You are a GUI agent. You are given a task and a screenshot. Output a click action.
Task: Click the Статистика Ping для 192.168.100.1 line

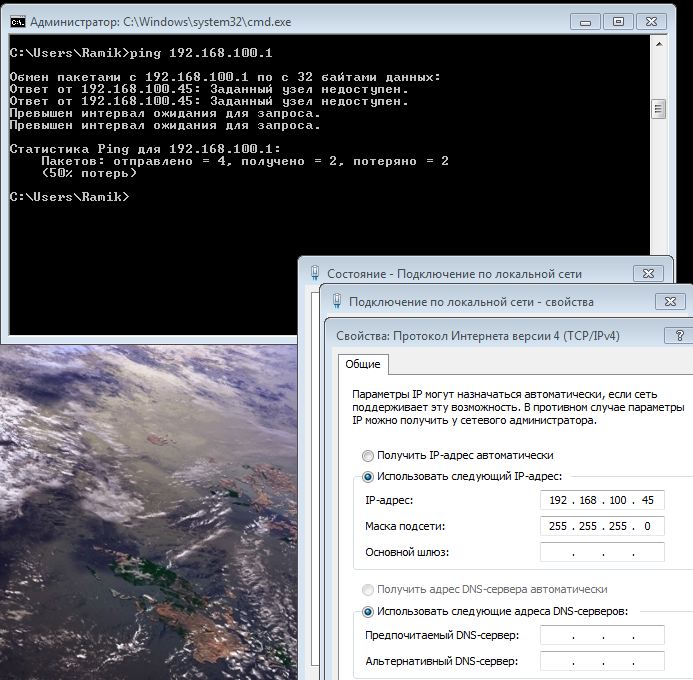145,149
